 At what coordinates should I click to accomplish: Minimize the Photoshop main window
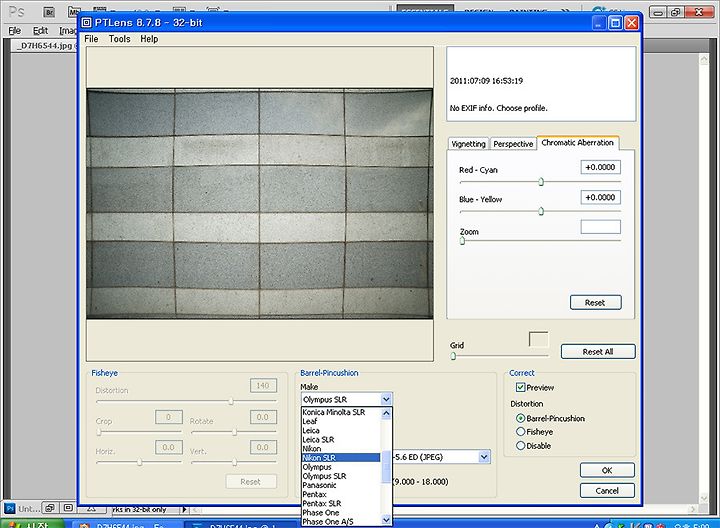[658, 12]
